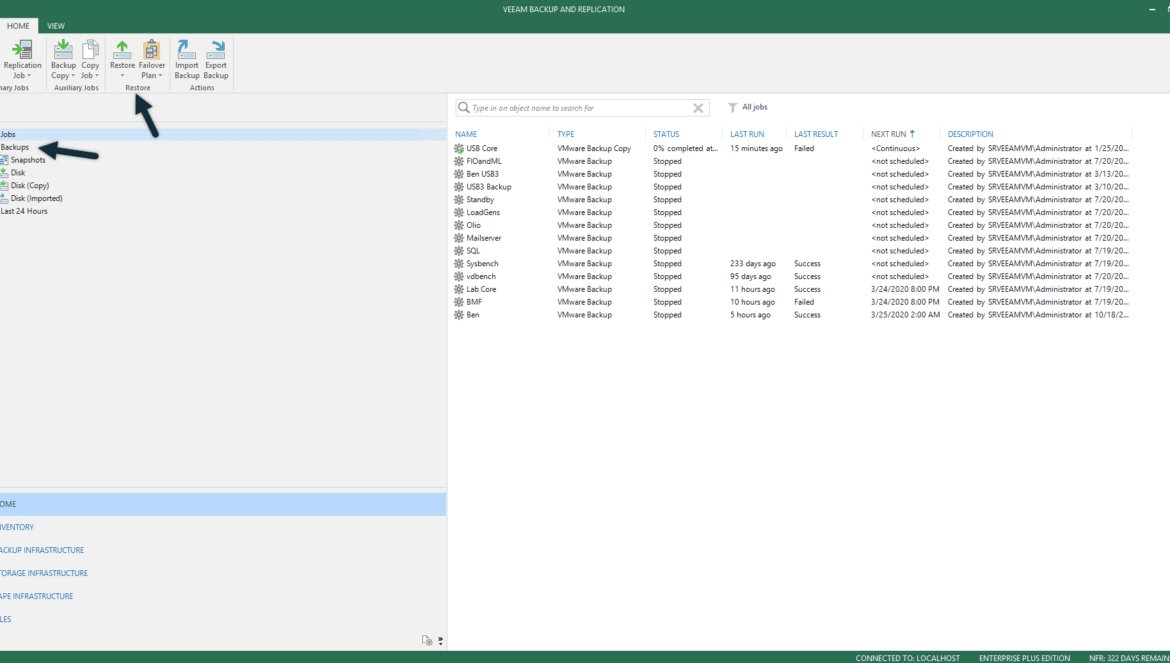Switch to the HOME ribbon tab
Viewport: 1170px width, 663px height.
[19, 25]
